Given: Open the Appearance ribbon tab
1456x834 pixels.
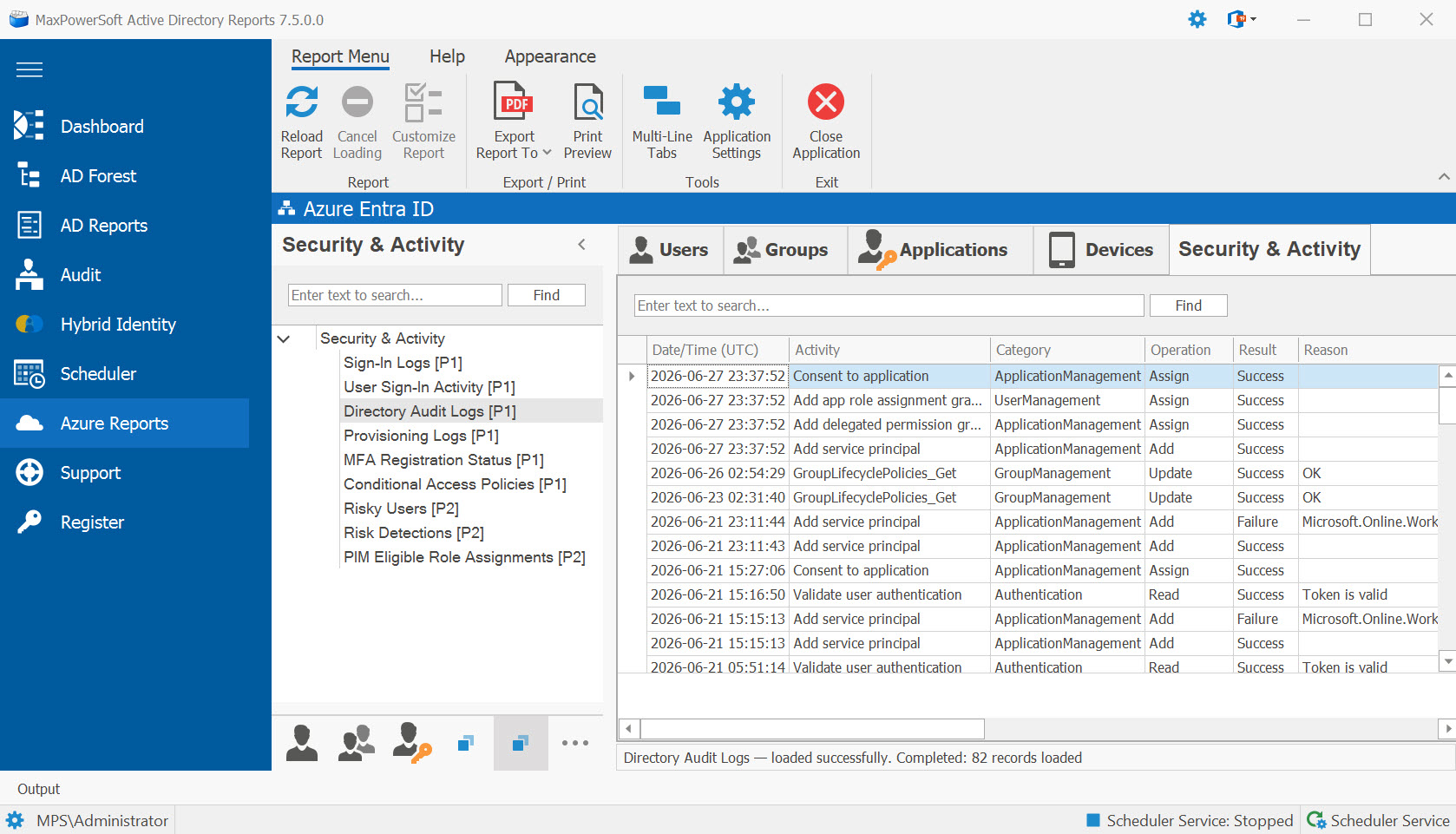Looking at the screenshot, I should (550, 56).
